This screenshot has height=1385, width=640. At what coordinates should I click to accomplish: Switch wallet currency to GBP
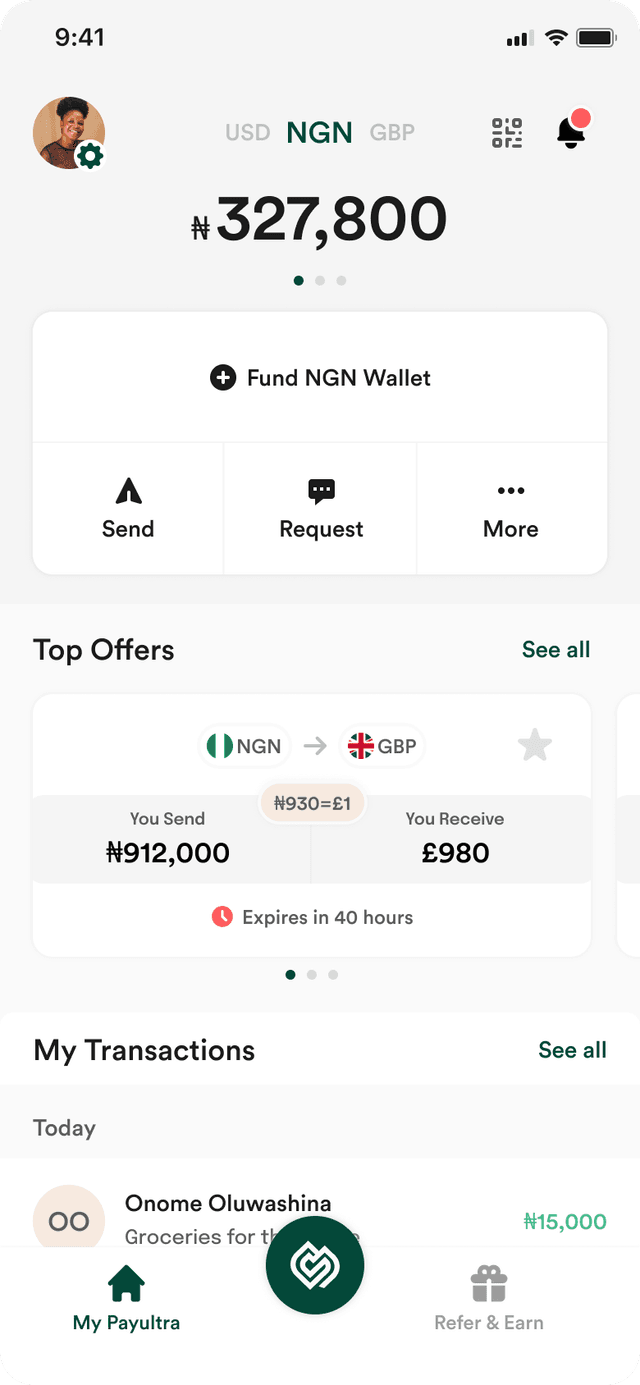point(392,132)
